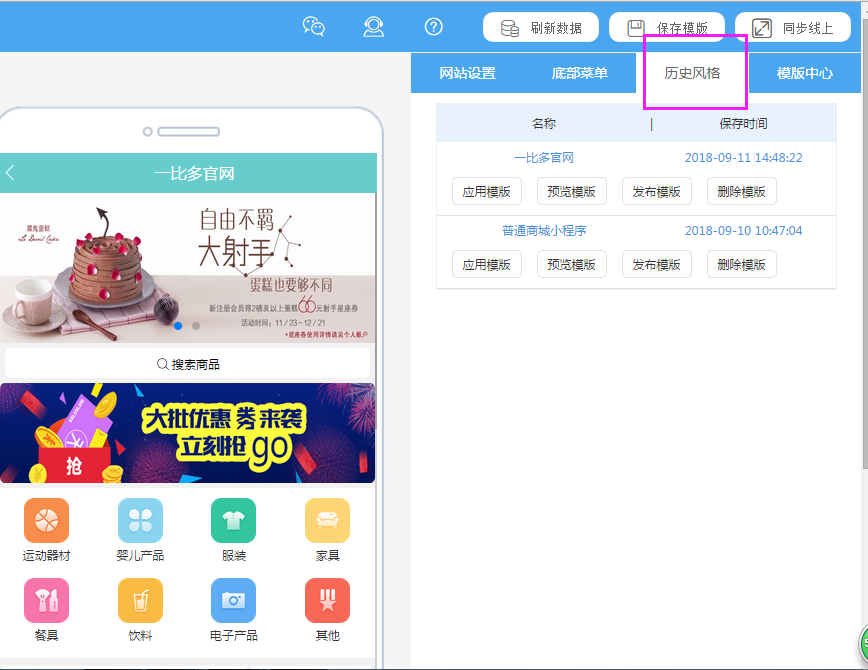Open the customer service headset icon

click(x=374, y=27)
